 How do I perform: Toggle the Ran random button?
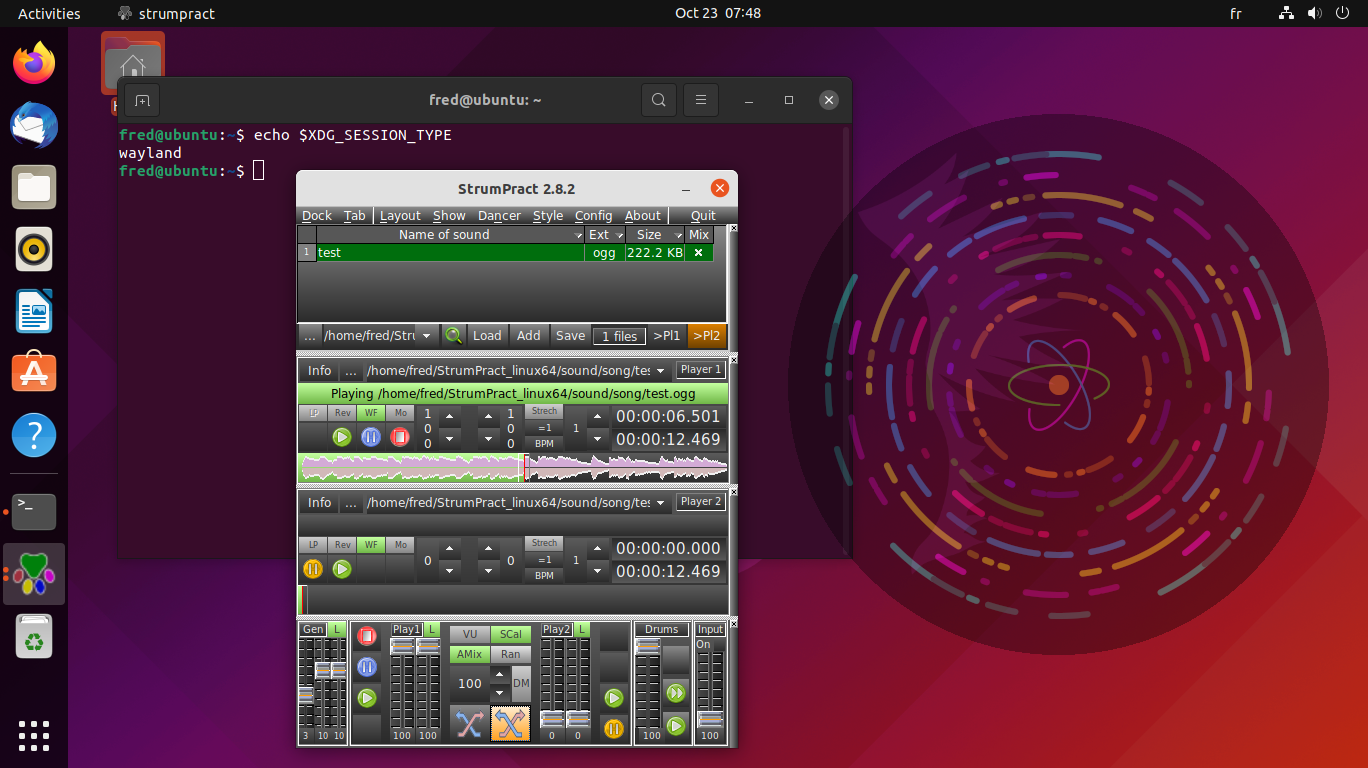[x=511, y=655]
